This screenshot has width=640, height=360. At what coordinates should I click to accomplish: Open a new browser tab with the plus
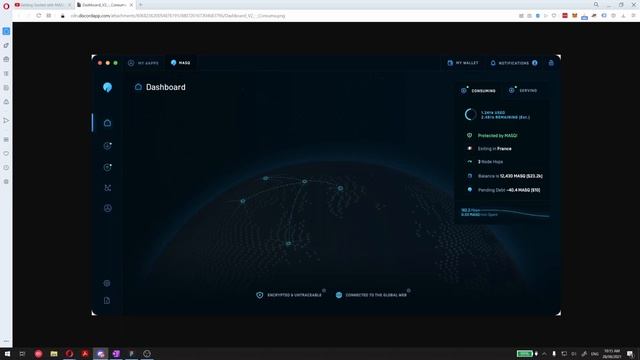point(140,5)
